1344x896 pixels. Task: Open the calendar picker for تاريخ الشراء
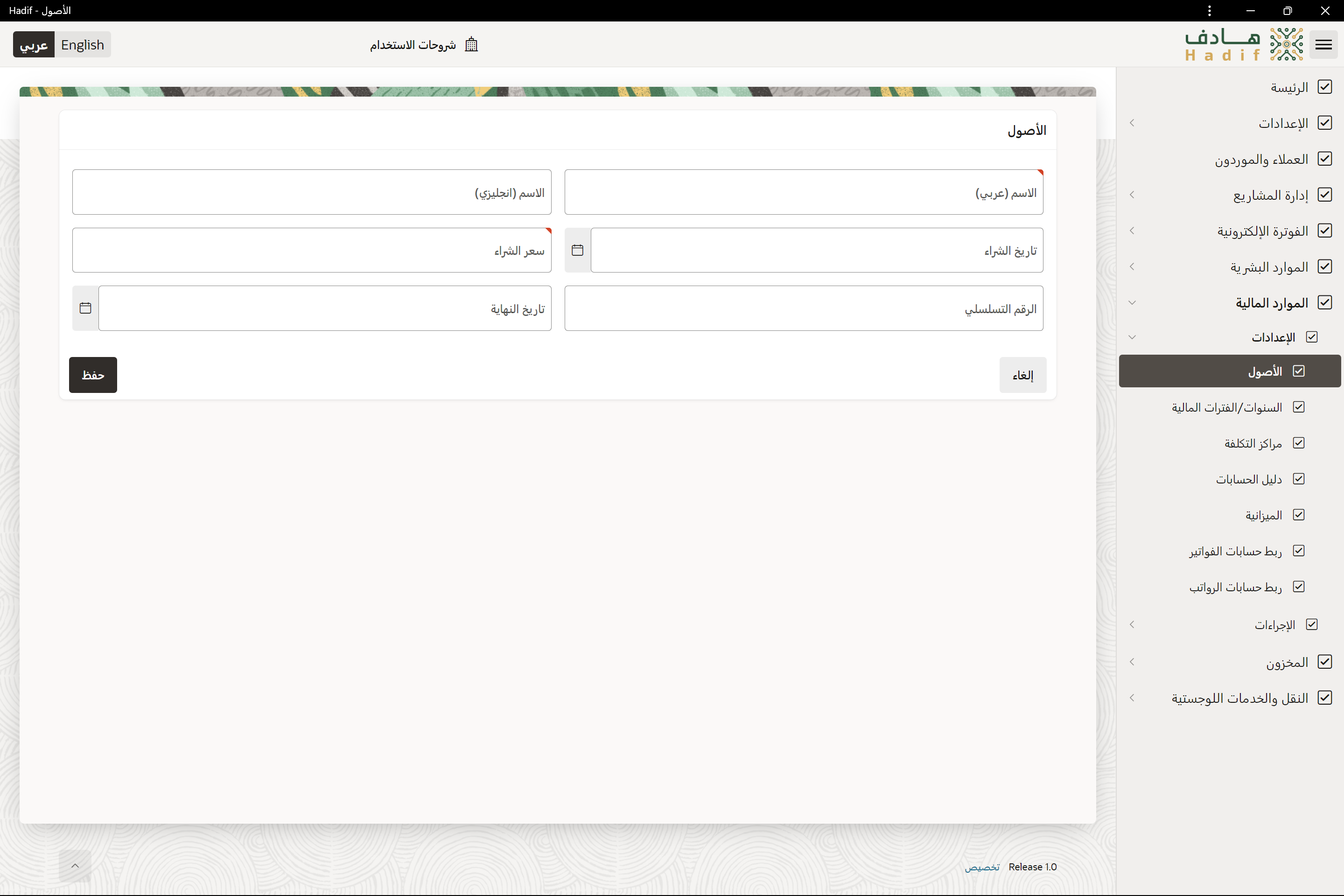click(577, 250)
